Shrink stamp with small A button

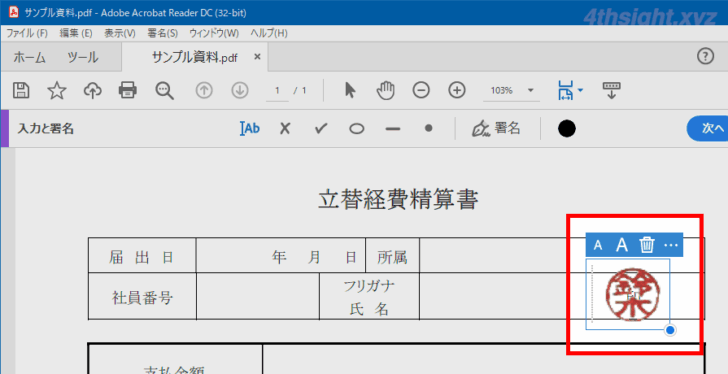click(598, 245)
